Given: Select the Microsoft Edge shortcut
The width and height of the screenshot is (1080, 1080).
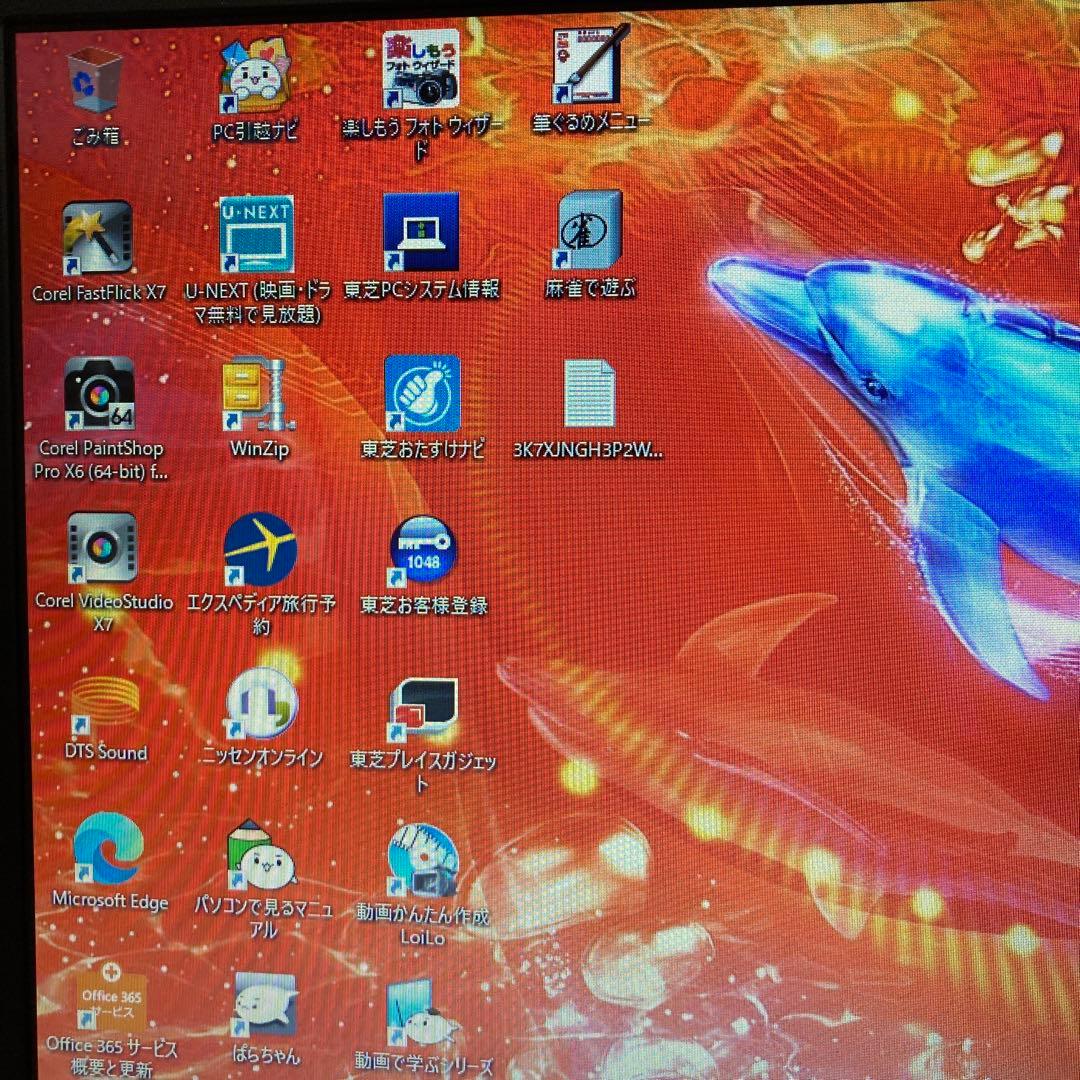Looking at the screenshot, I should [x=109, y=849].
